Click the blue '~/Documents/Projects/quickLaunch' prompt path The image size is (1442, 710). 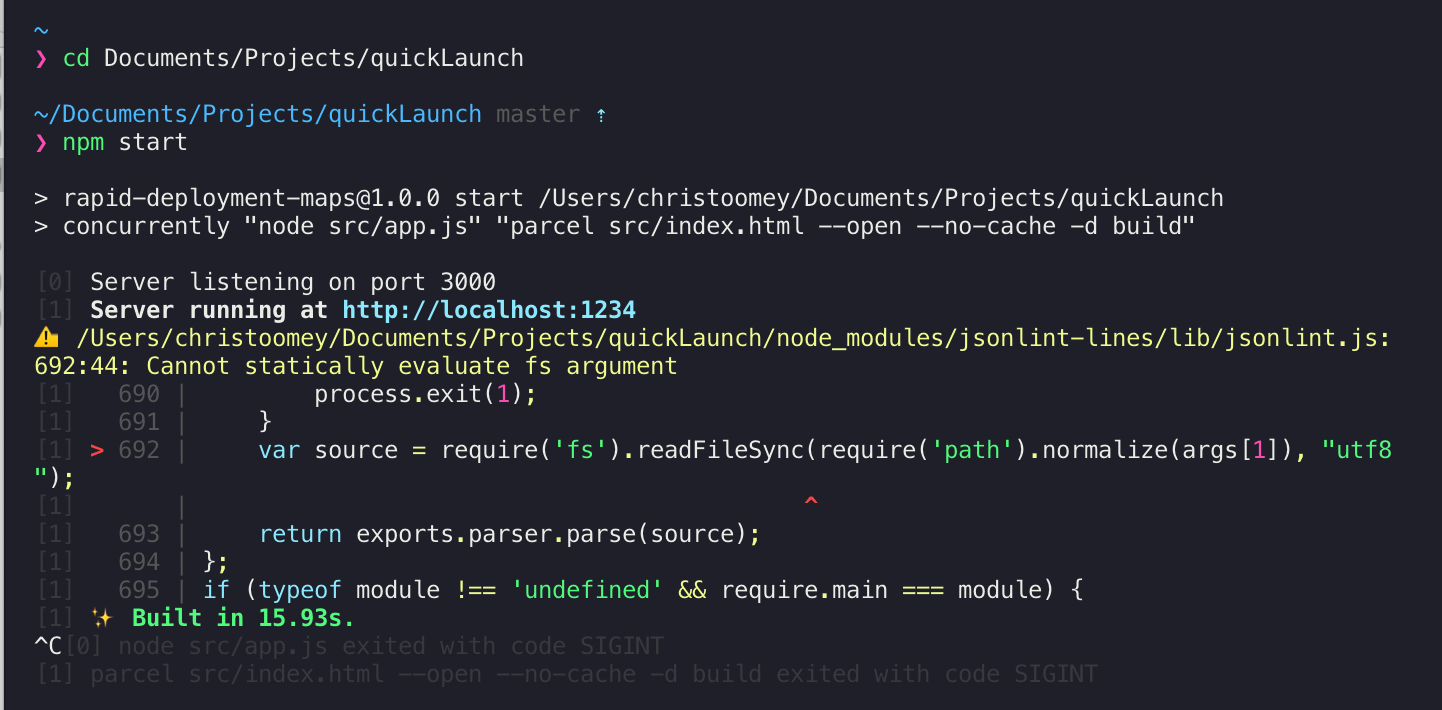pos(258,114)
